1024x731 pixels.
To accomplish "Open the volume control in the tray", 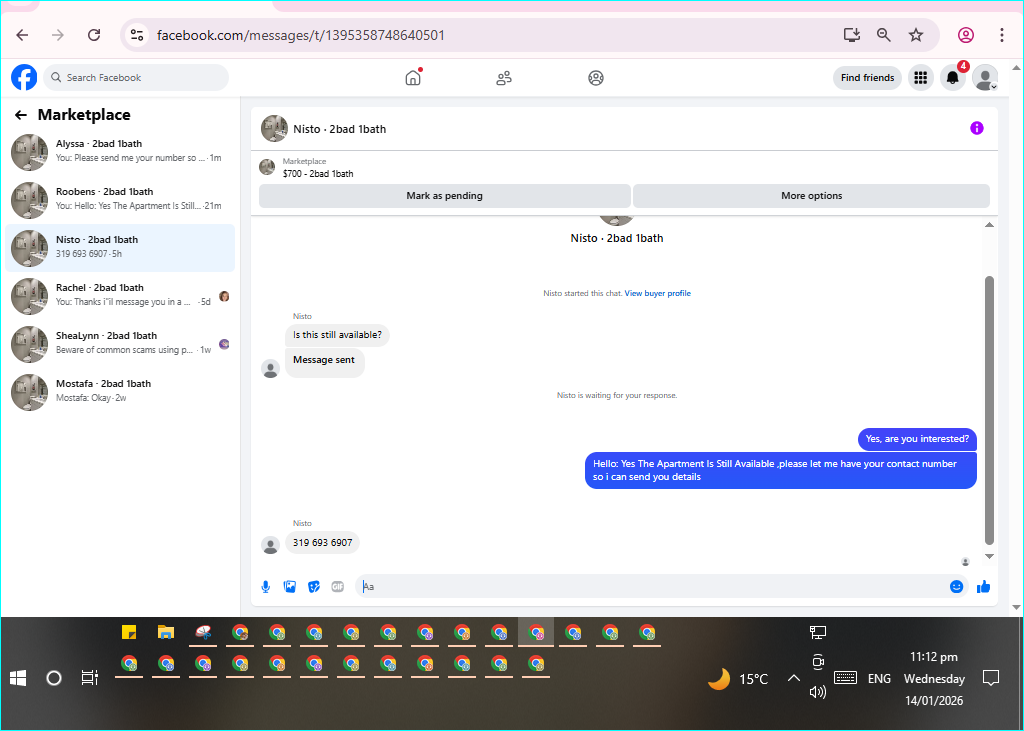I will pyautogui.click(x=818, y=692).
